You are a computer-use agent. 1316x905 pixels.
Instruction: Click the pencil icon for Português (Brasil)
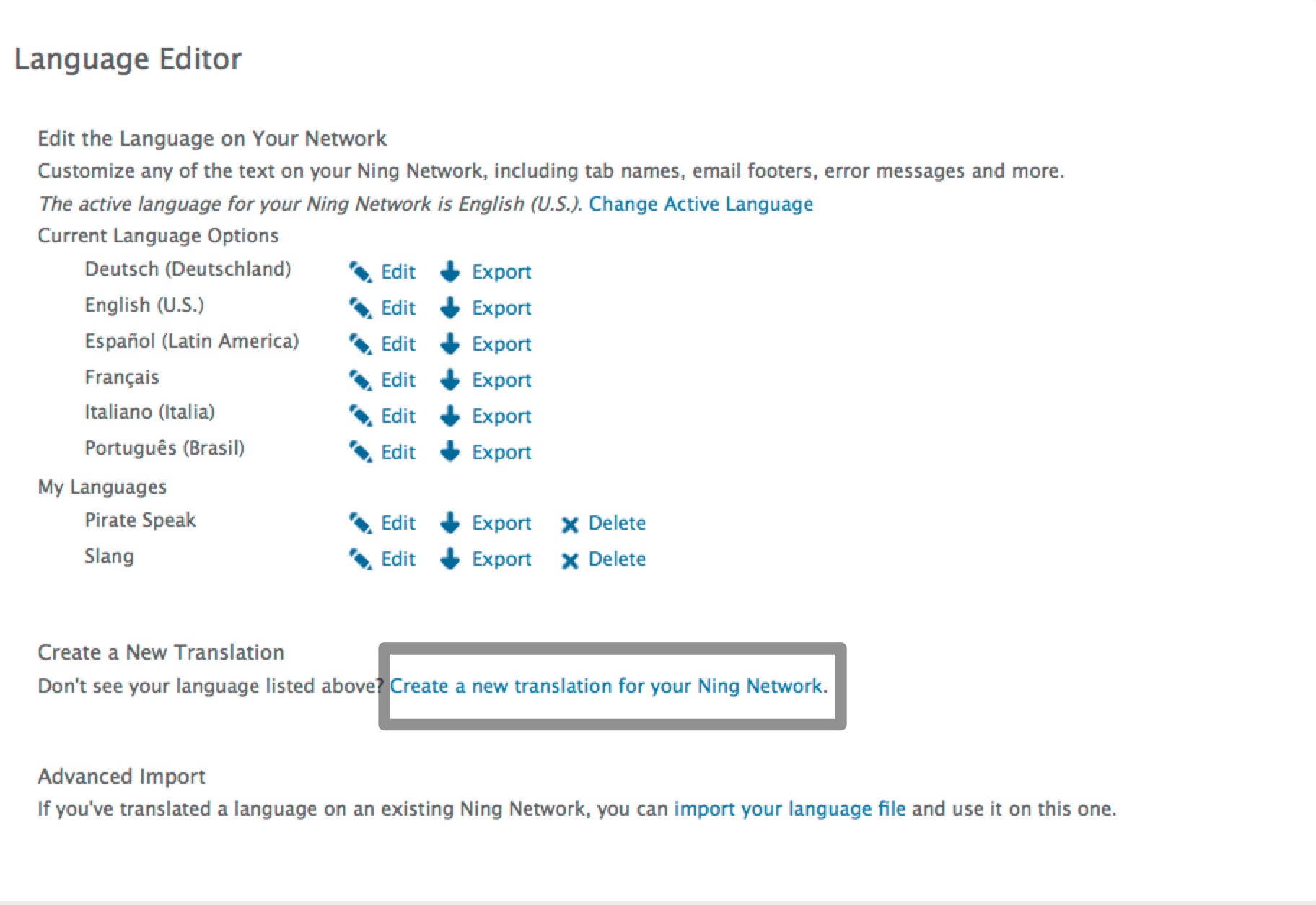360,452
